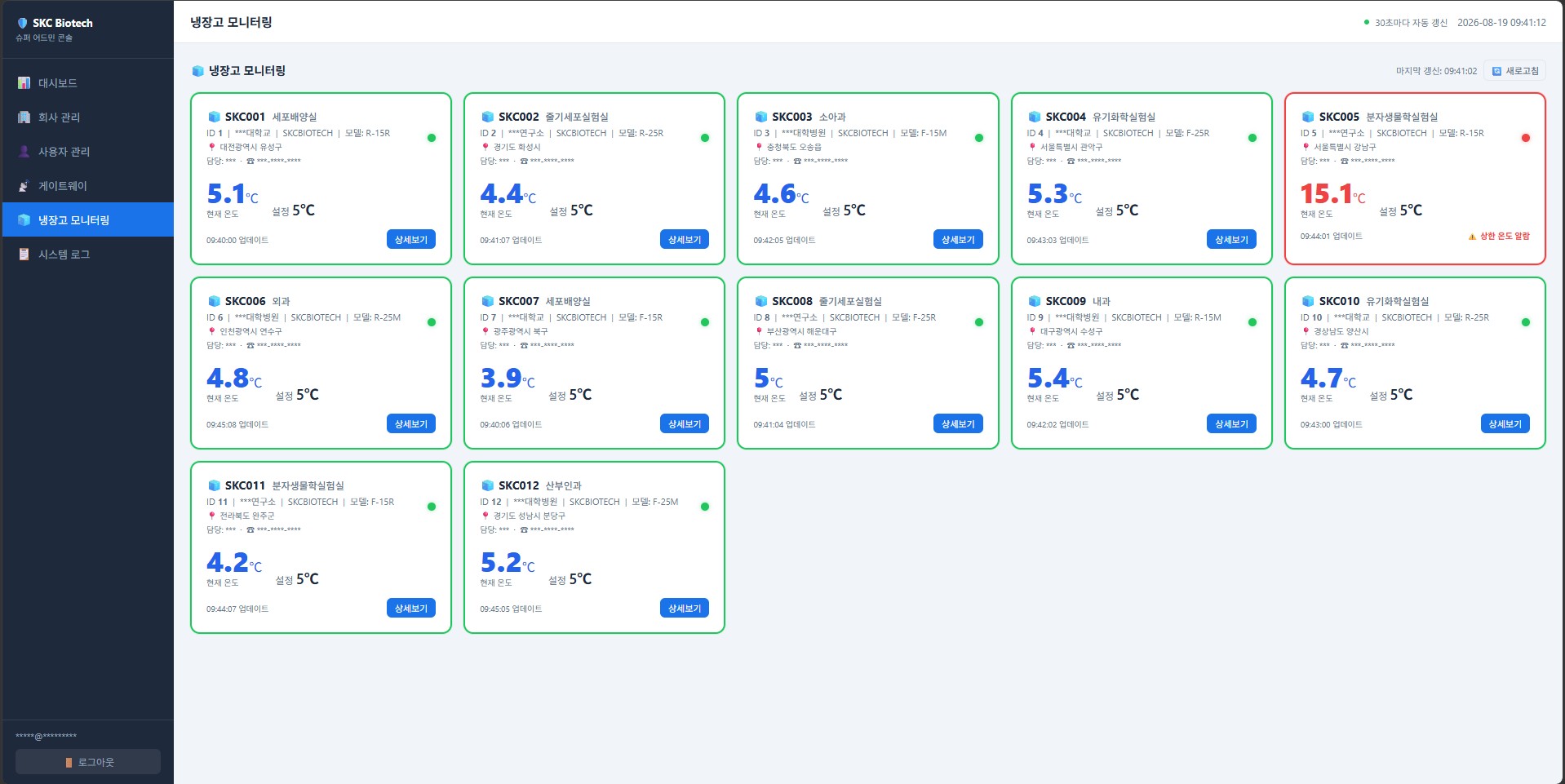Viewport: 1565px width, 784px height.
Task: Click the building icon beside 회사 관리
Action: point(24,117)
